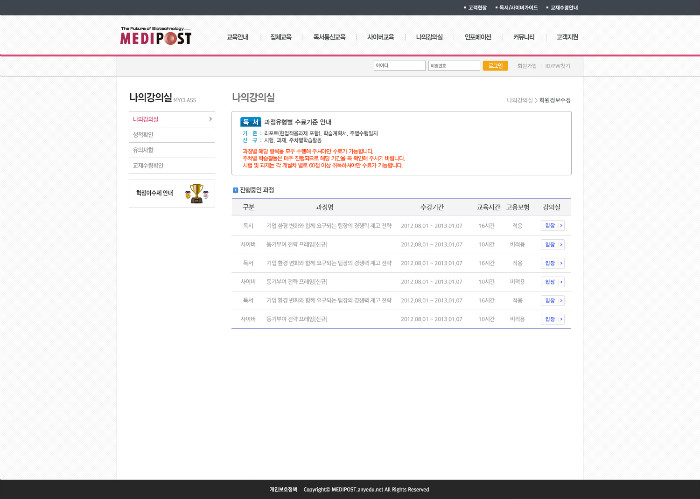
Task: Click the 회원가입 link beside login
Action: coord(526,66)
